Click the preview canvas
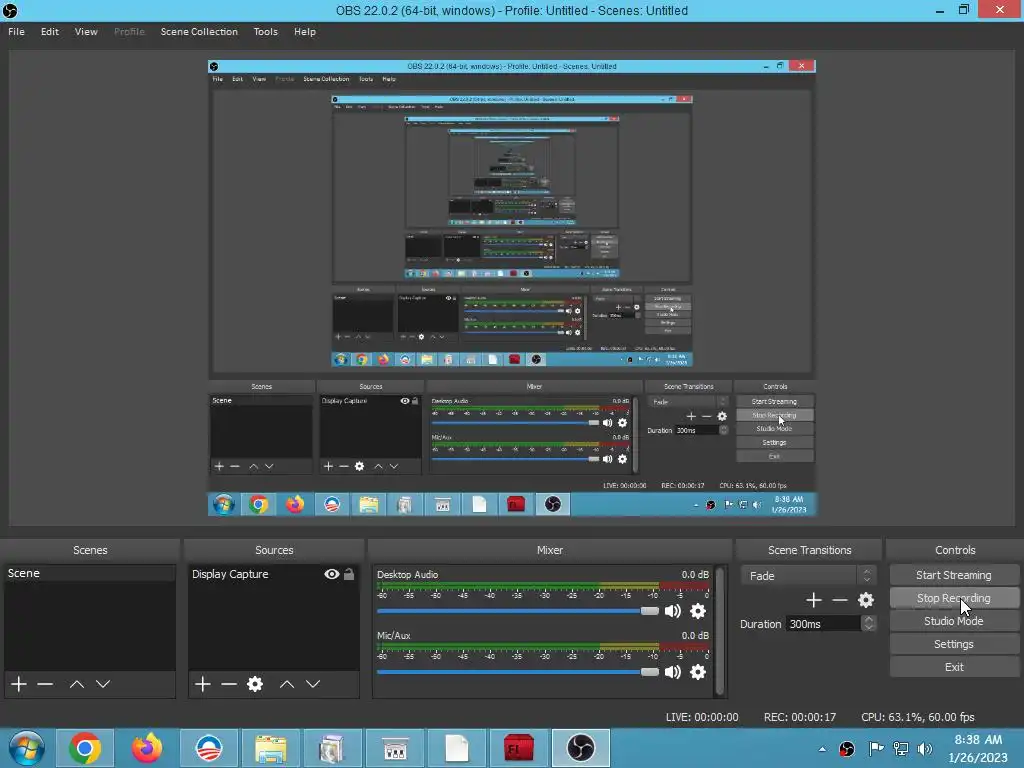1024x768 pixels. 512,288
